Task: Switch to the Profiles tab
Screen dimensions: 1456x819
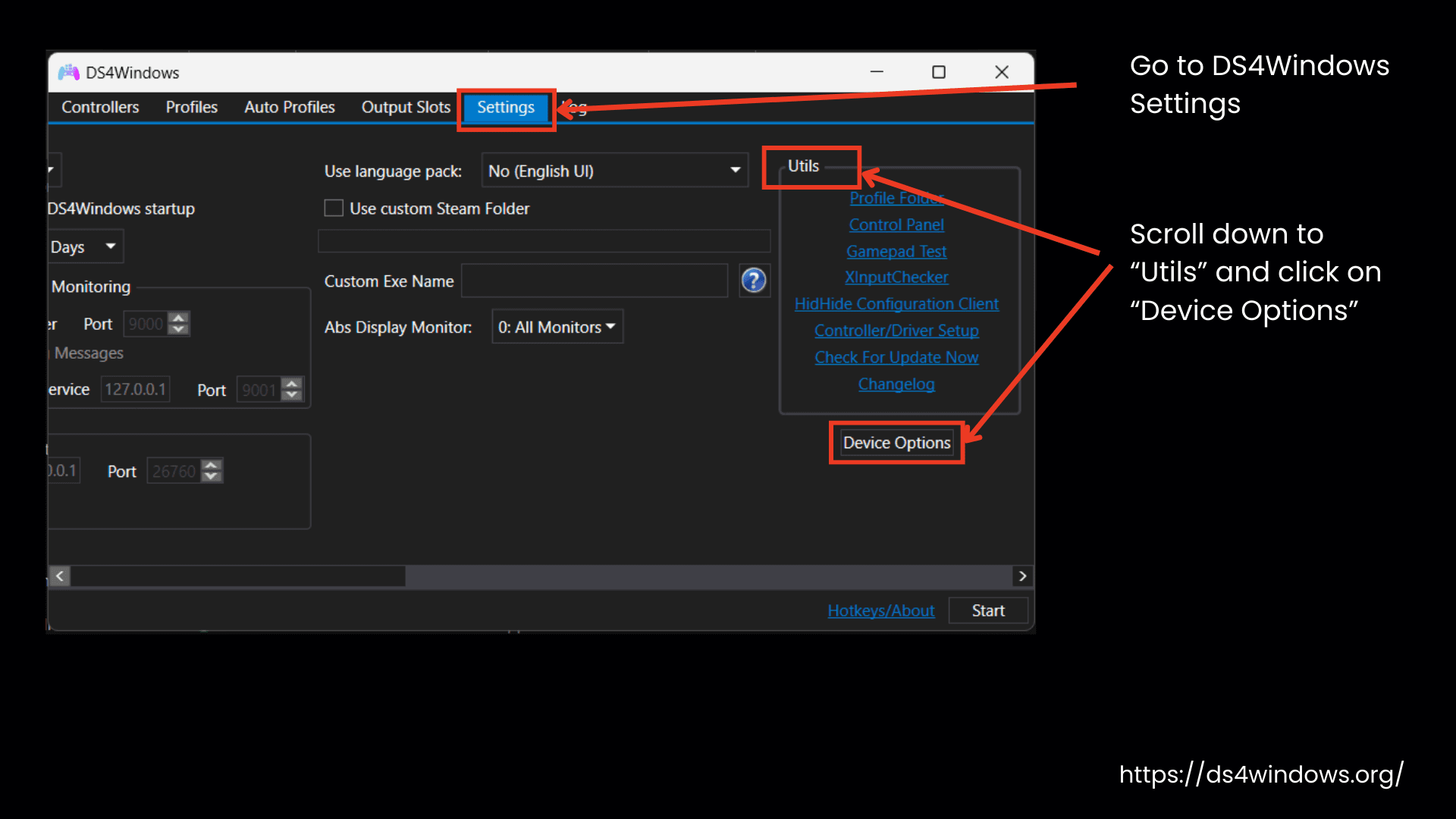Action: point(192,107)
